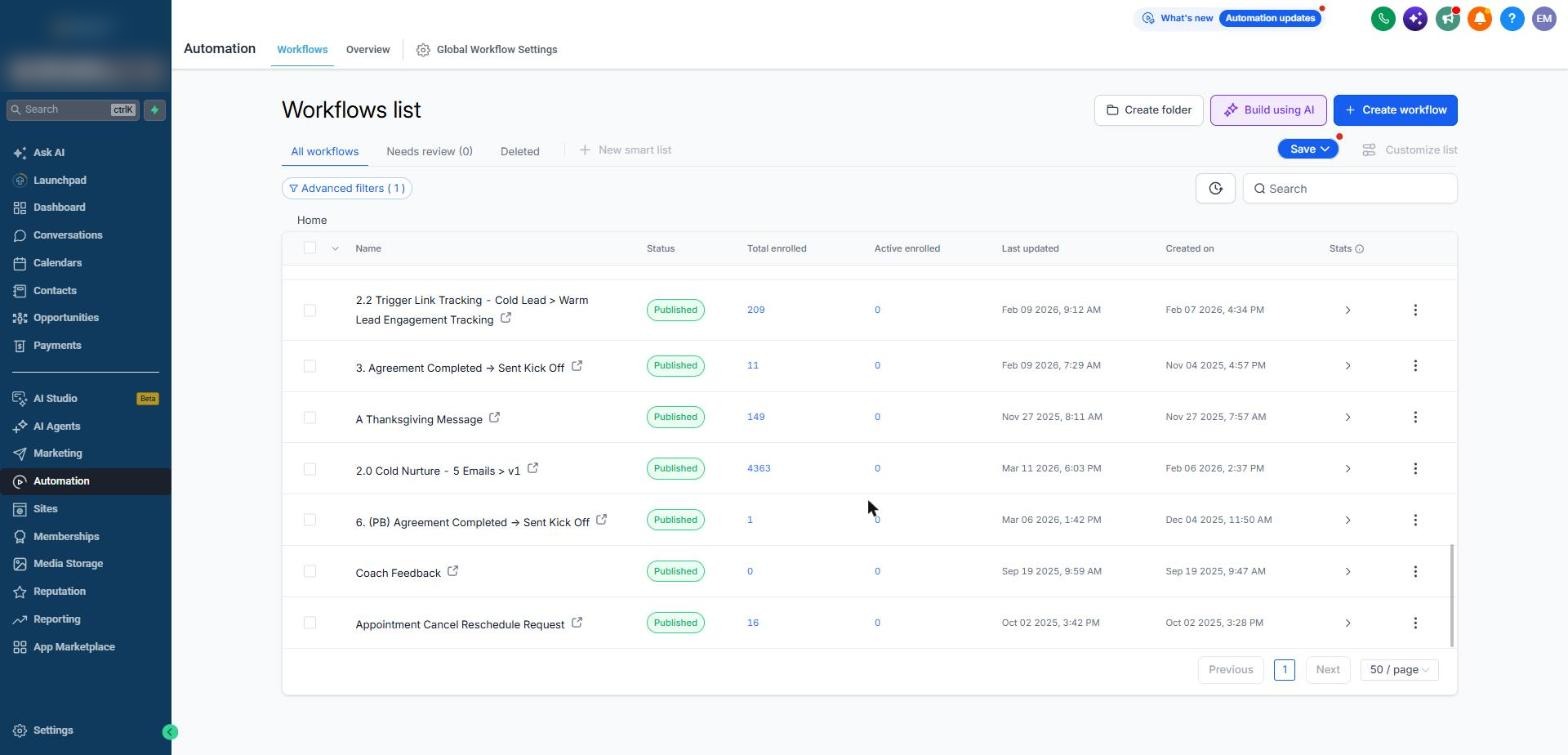Check the 3. Agreement Completed row
Viewport: 1568px width, 755px height.
310,366
